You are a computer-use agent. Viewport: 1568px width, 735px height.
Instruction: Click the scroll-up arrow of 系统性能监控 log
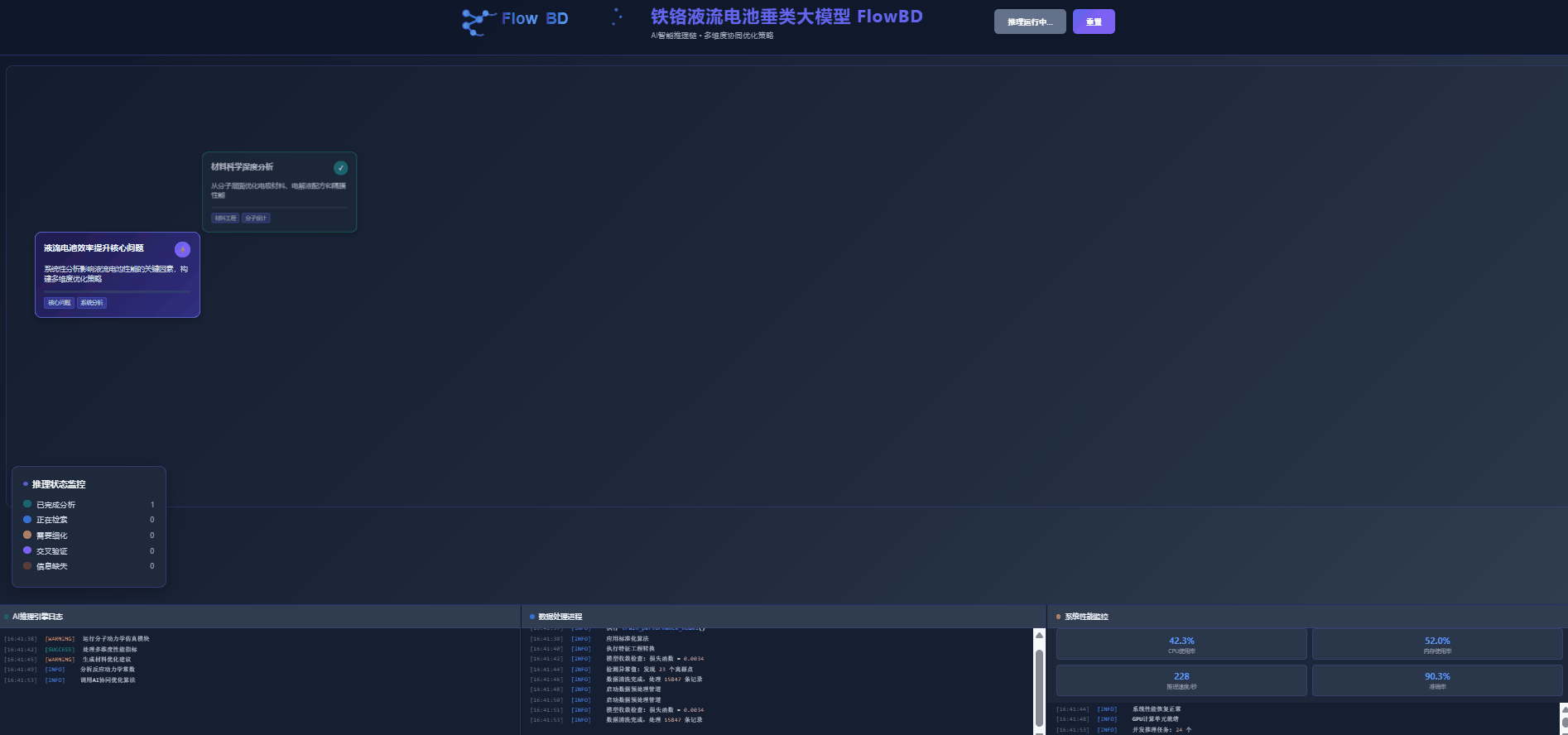pyautogui.click(x=1564, y=709)
